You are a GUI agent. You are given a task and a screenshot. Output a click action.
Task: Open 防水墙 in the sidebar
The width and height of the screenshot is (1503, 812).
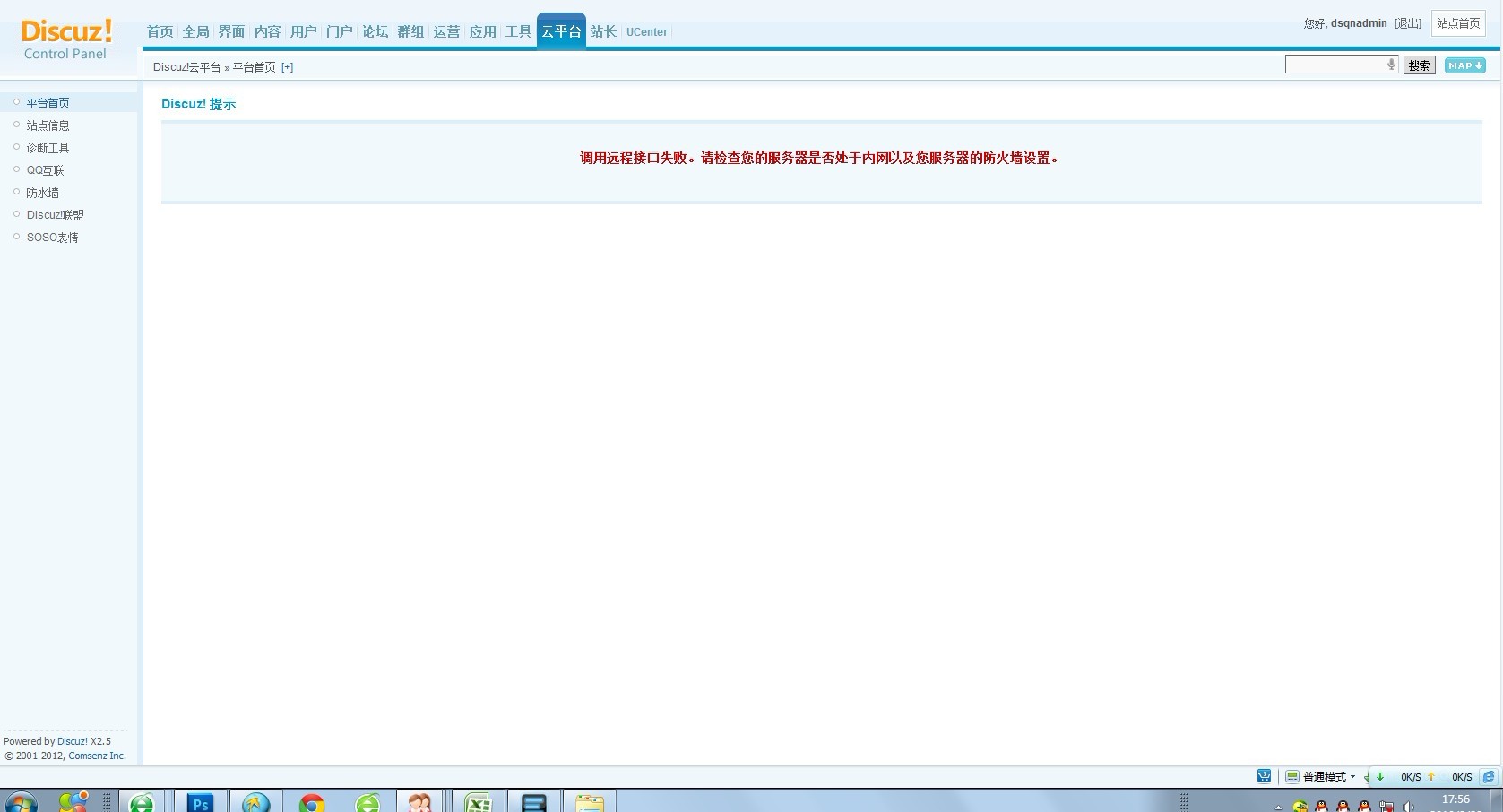[x=42, y=193]
